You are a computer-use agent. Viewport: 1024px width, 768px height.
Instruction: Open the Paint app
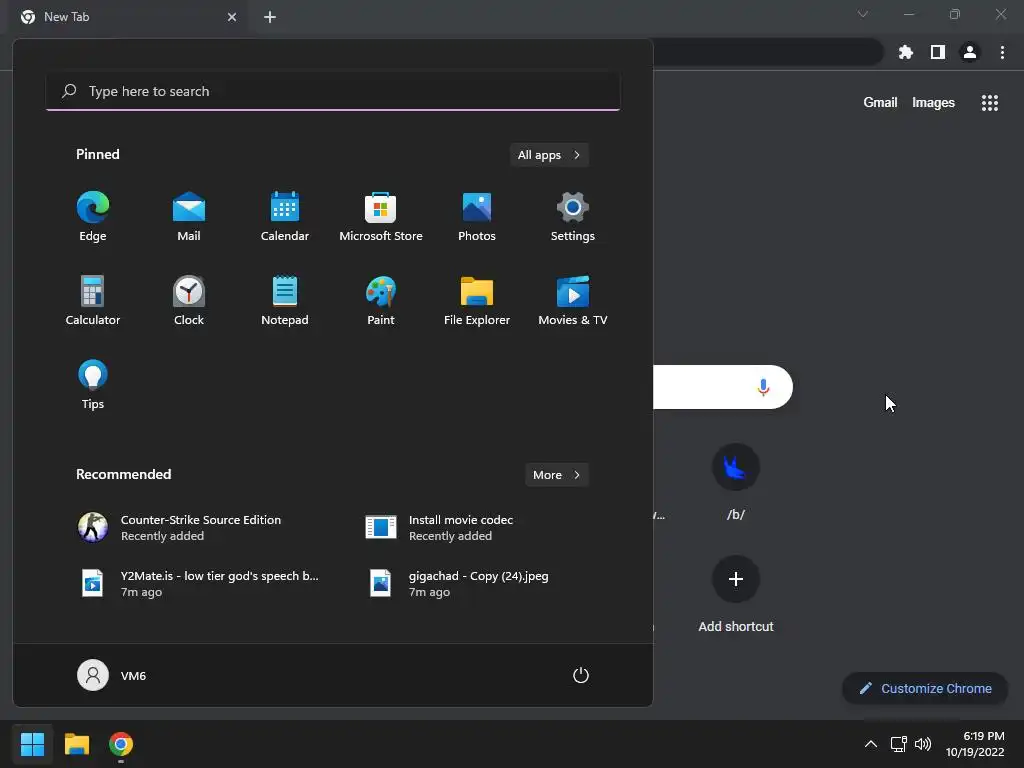(381, 300)
